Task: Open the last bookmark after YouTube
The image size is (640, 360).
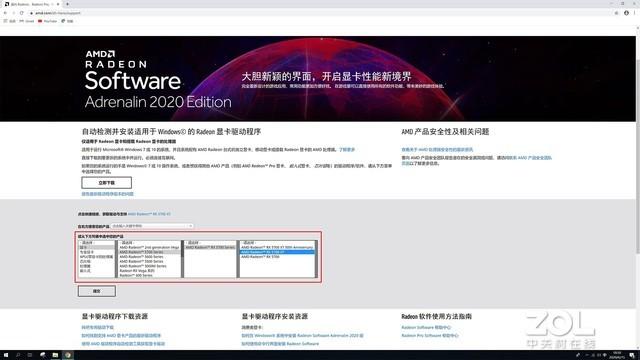Action: click(x=67, y=21)
